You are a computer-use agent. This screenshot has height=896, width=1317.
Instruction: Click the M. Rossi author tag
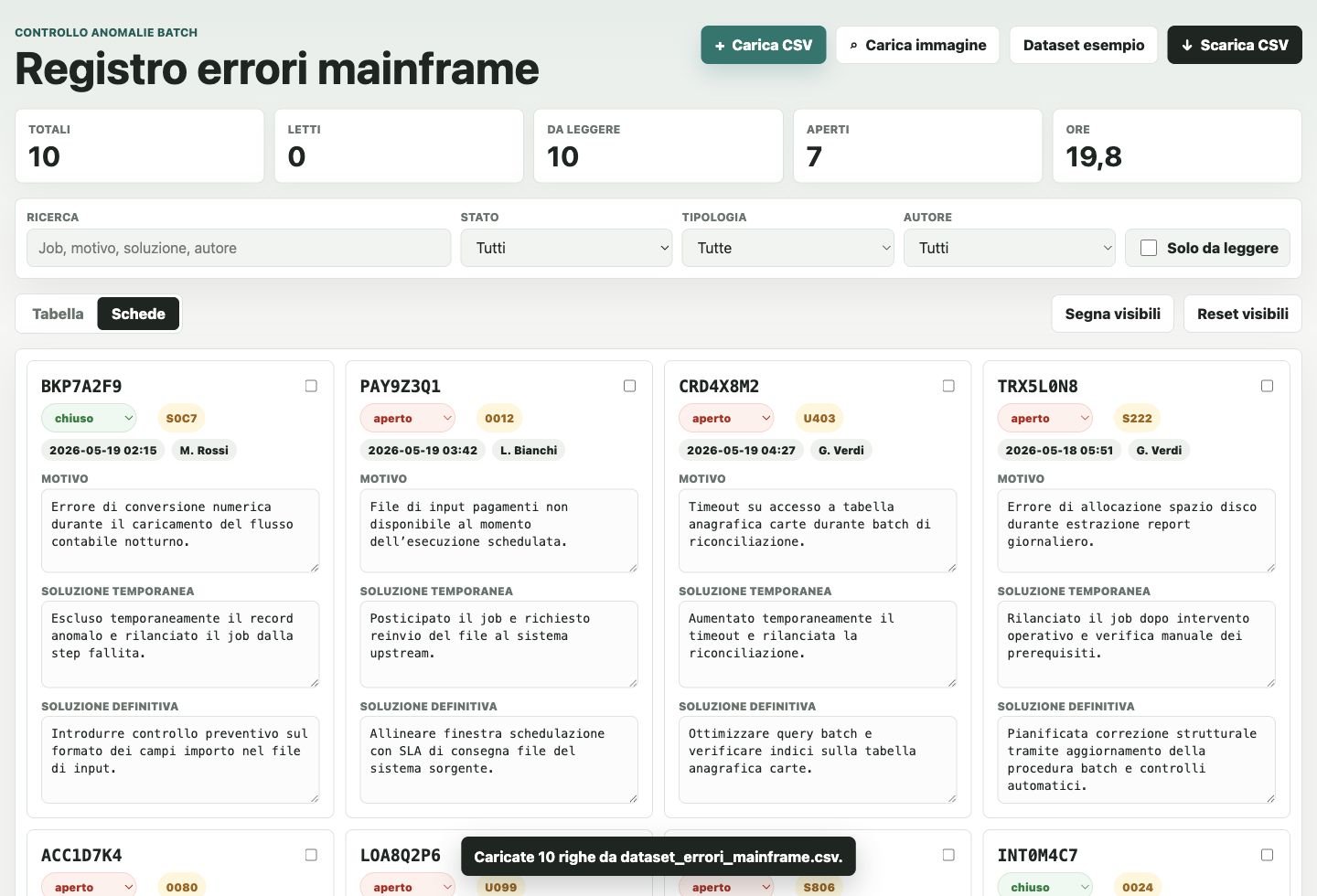[x=204, y=450]
